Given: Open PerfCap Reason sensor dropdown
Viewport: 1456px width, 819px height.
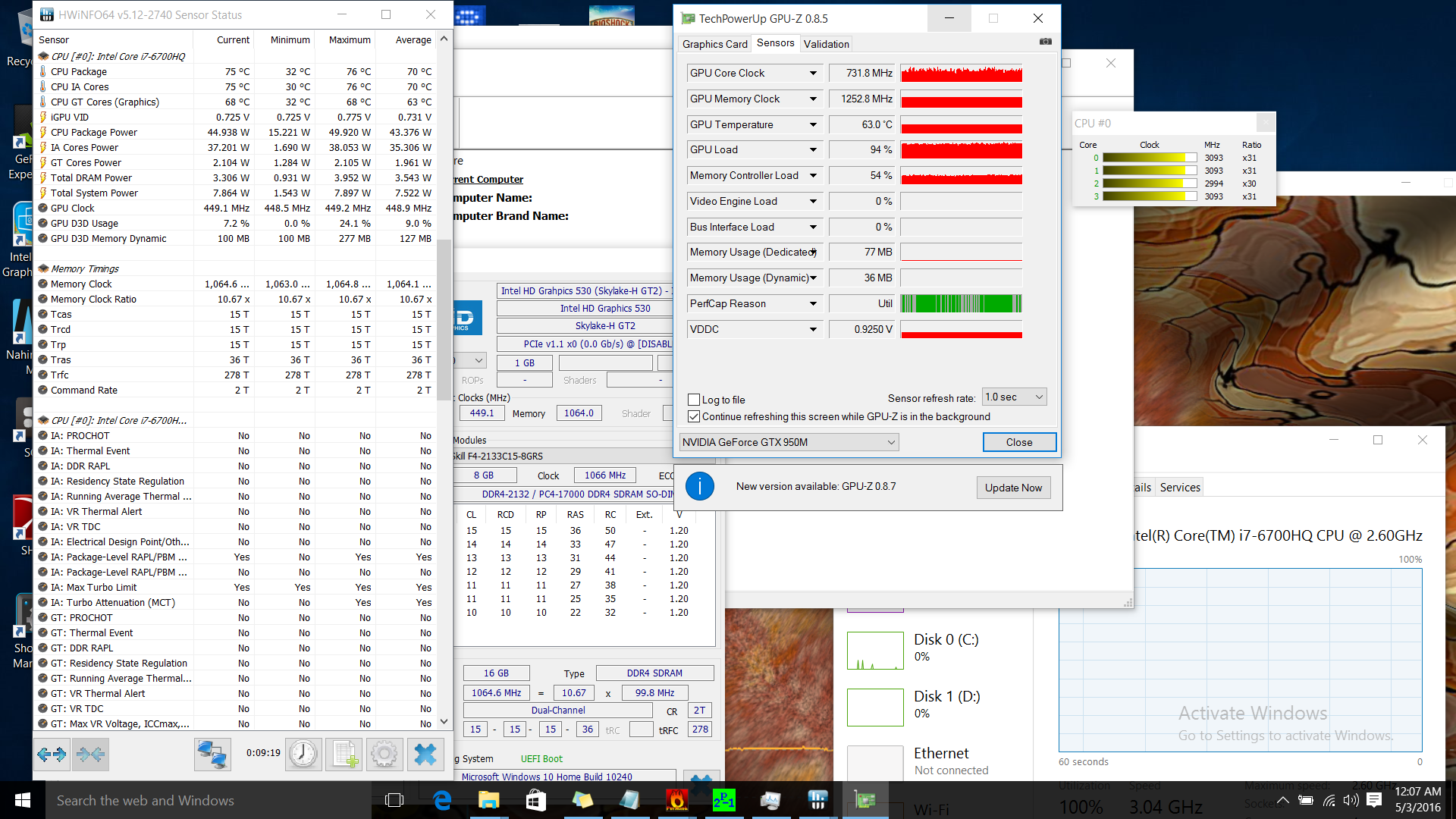Looking at the screenshot, I should (x=813, y=303).
